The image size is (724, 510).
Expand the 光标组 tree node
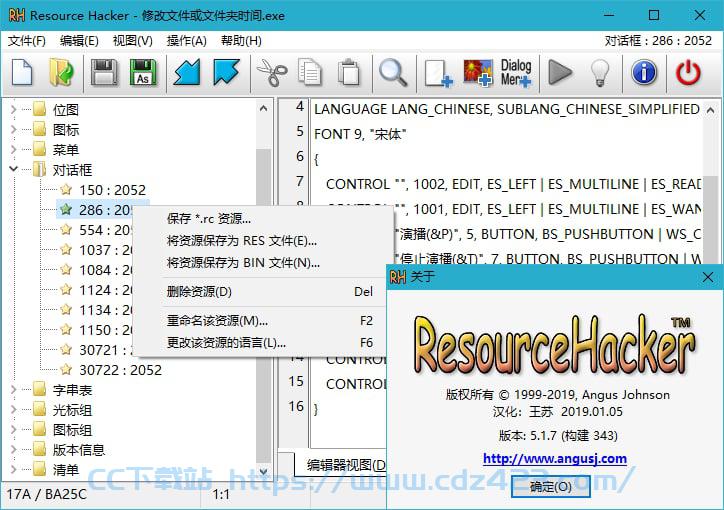pos(13,410)
